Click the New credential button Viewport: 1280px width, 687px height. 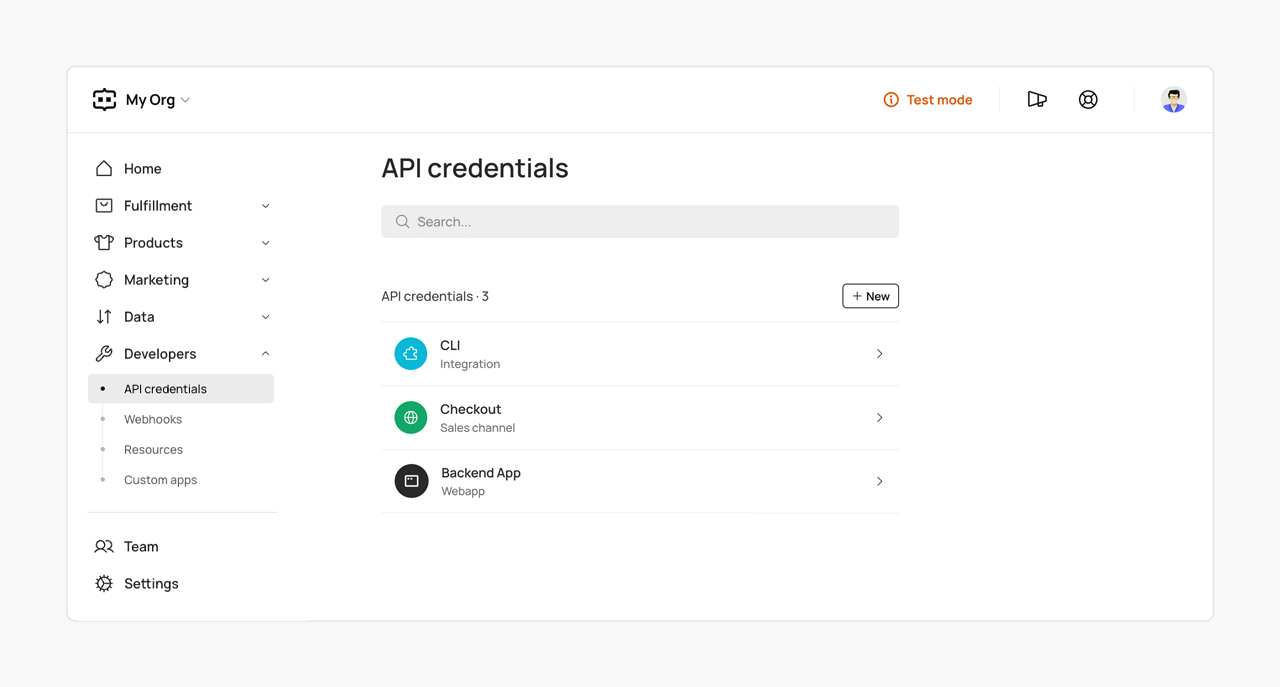(870, 296)
